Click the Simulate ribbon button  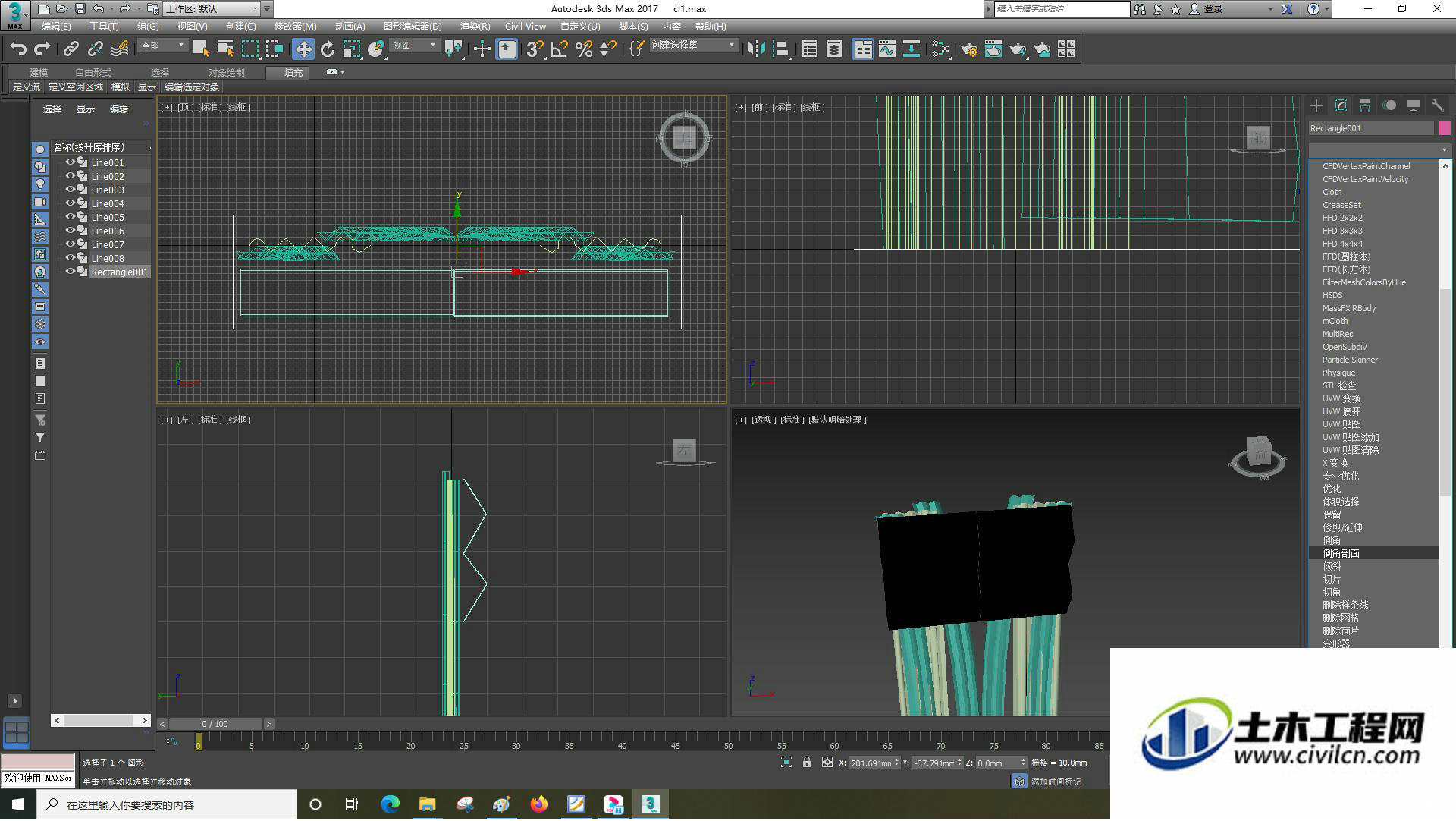[121, 87]
